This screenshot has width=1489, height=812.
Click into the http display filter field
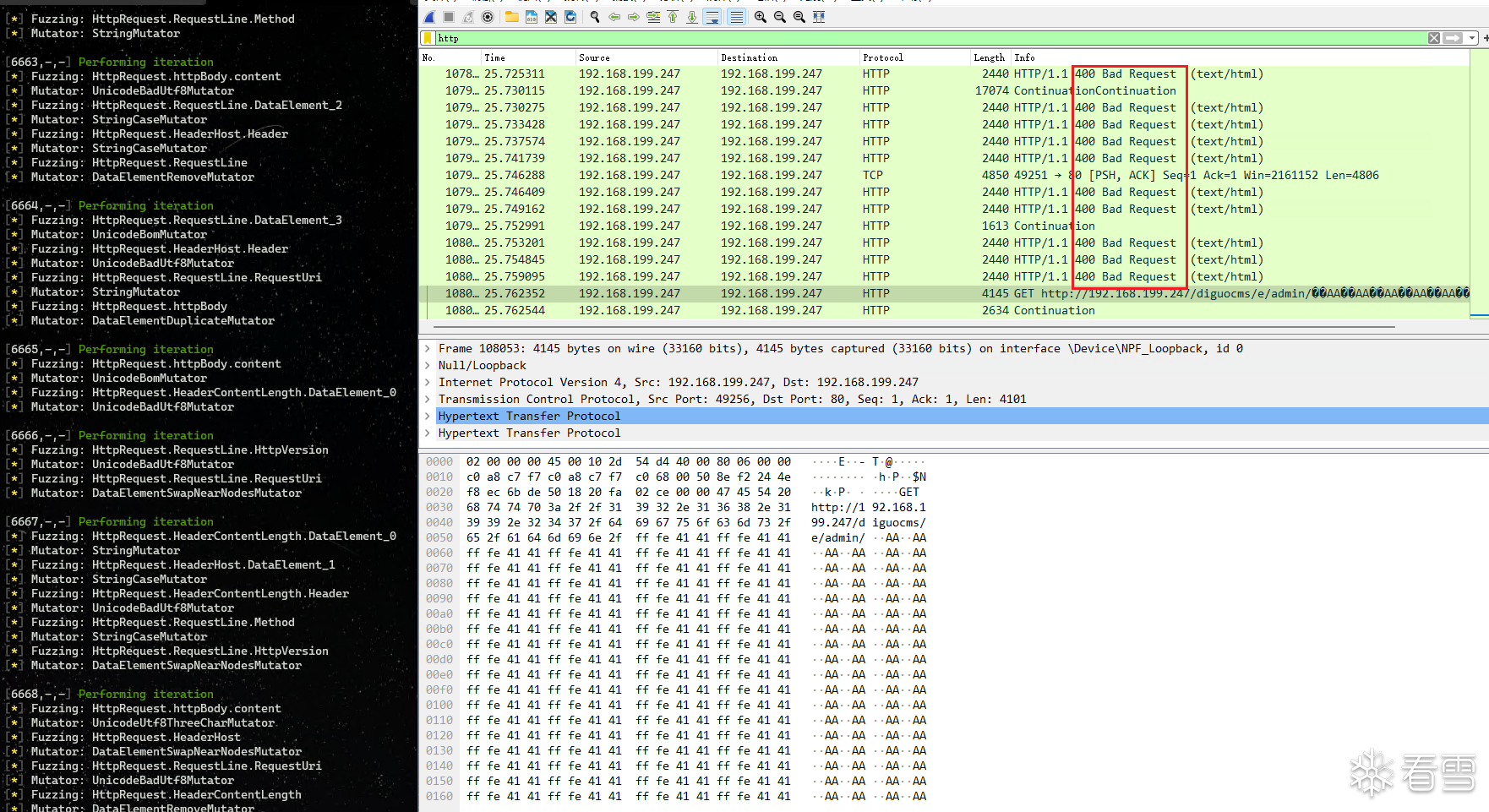pos(930,38)
